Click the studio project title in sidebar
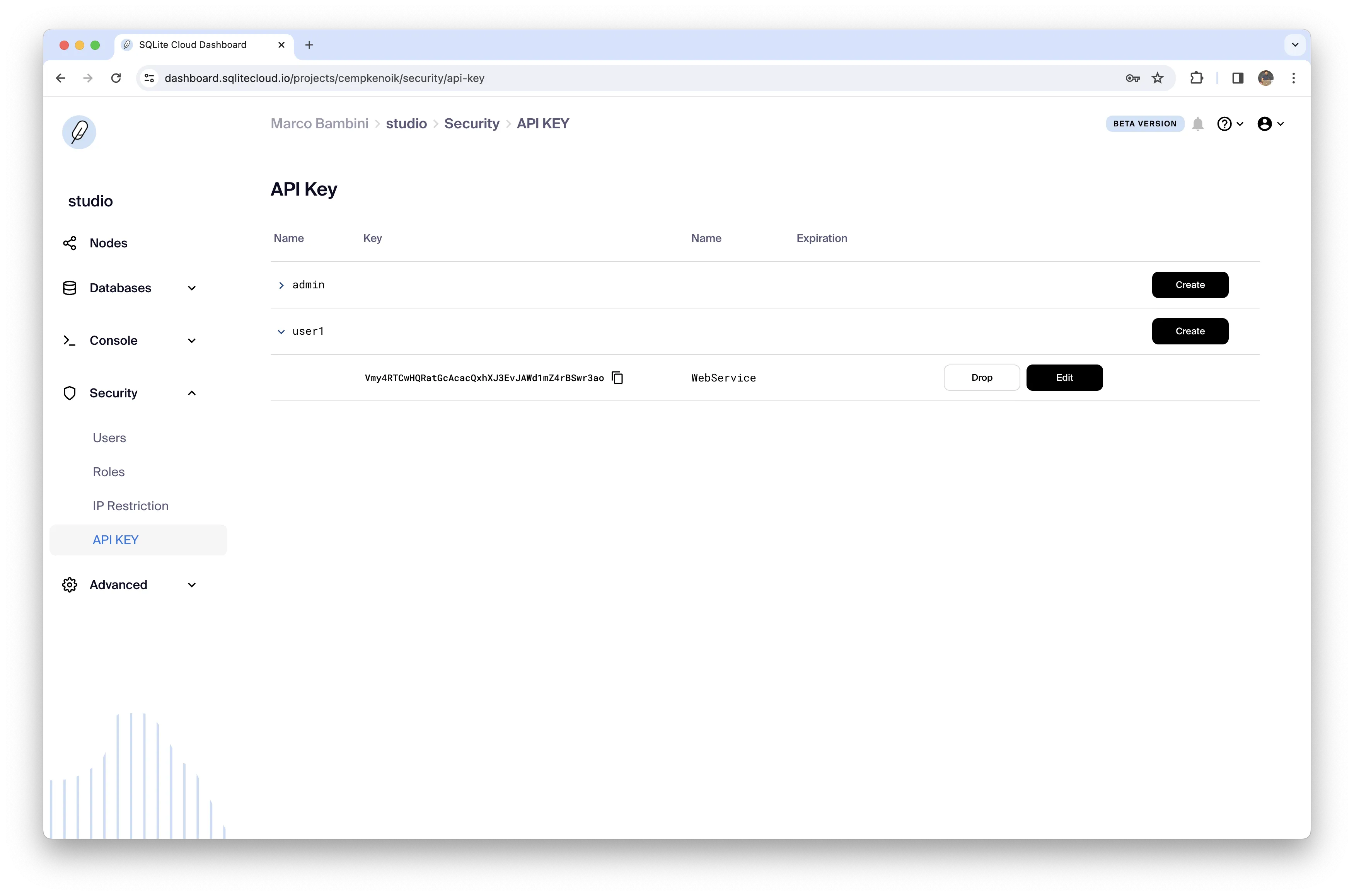 click(x=90, y=201)
